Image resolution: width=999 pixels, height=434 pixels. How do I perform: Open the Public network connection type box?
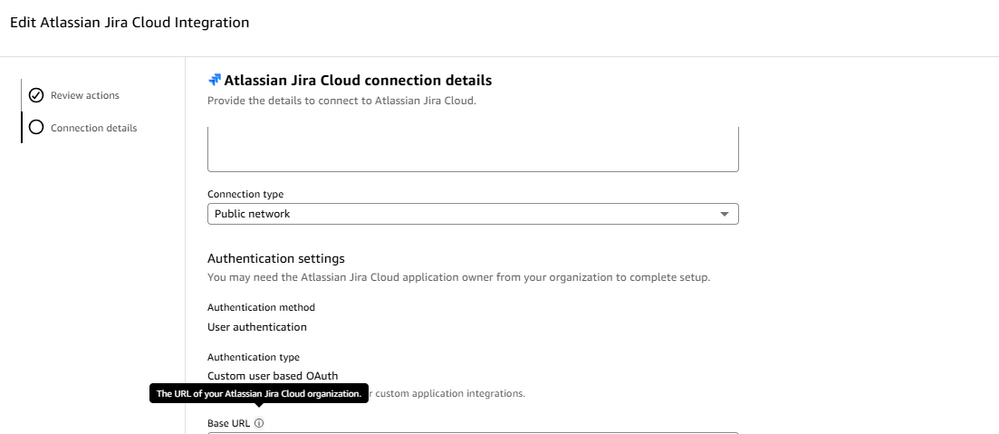[472, 214]
